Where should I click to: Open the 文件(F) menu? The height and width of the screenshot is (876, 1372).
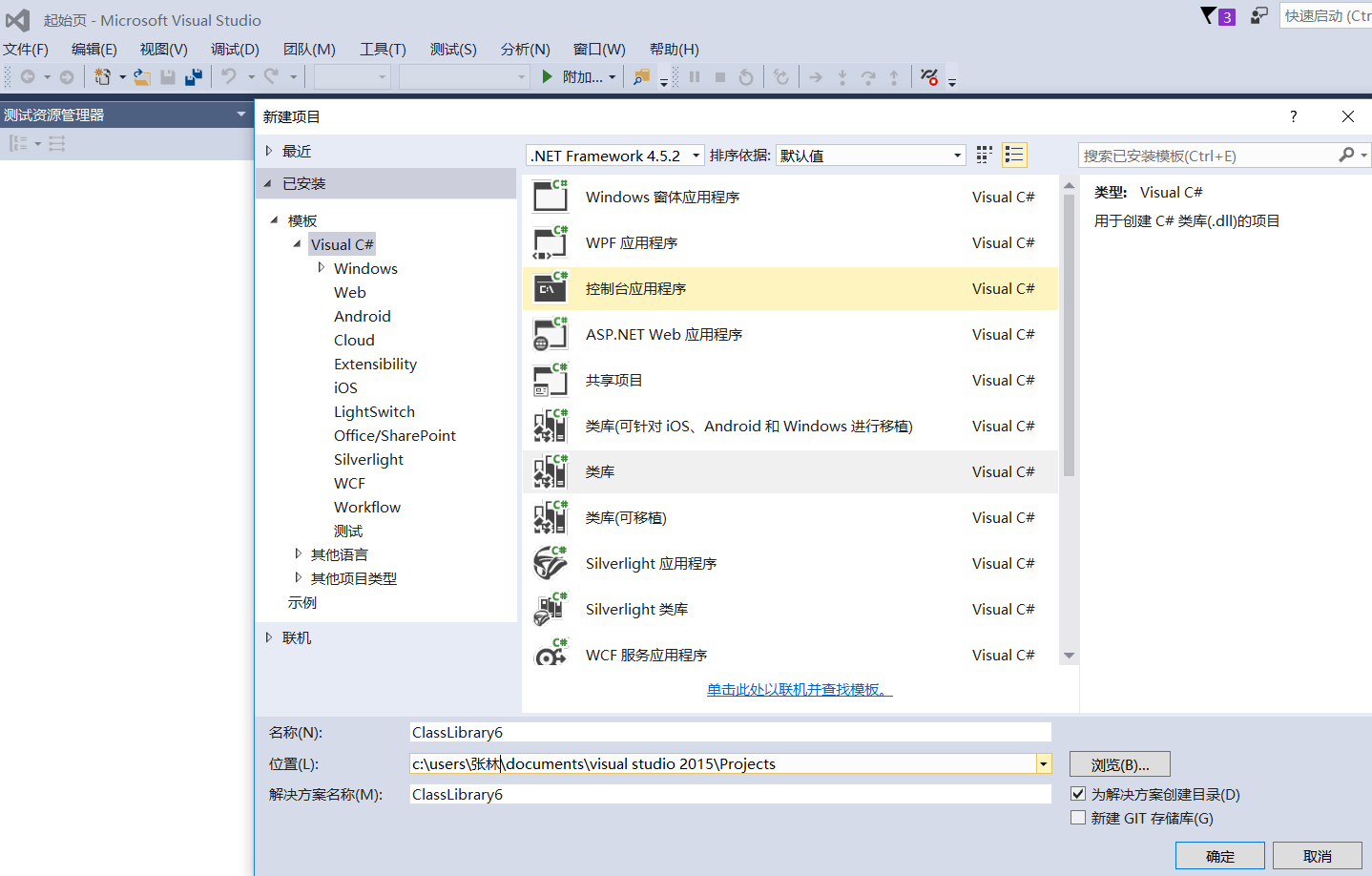coord(26,49)
